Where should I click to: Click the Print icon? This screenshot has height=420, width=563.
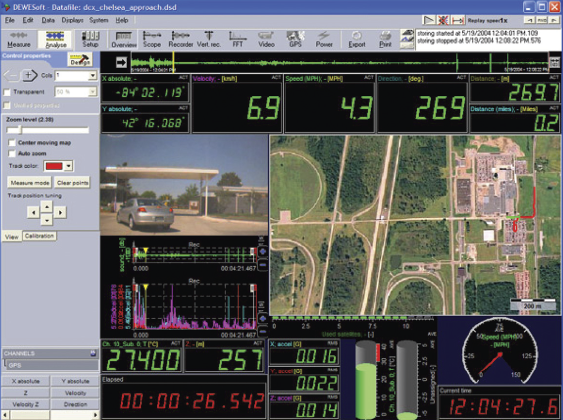click(385, 39)
